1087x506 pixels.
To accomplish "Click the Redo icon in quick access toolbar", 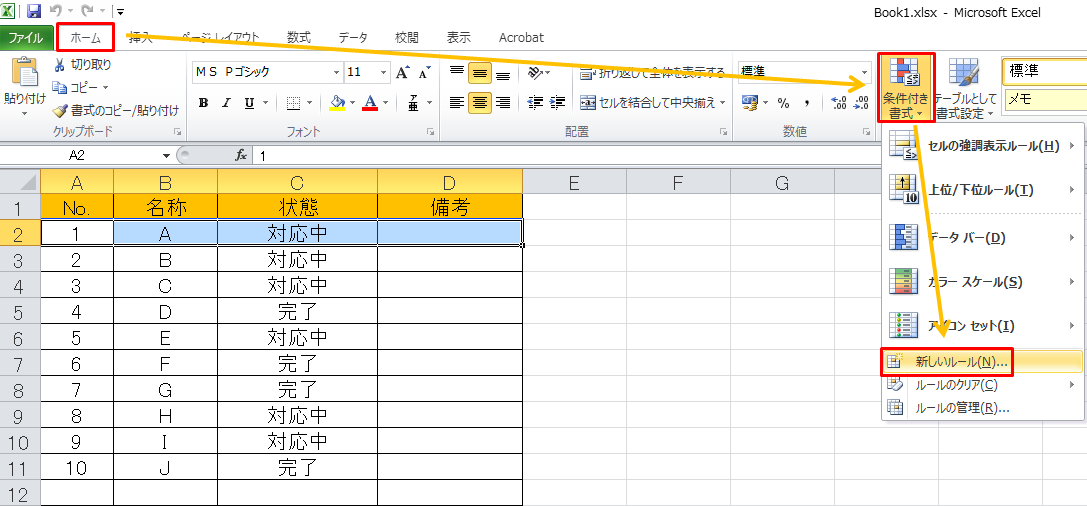I will pyautogui.click(x=87, y=12).
